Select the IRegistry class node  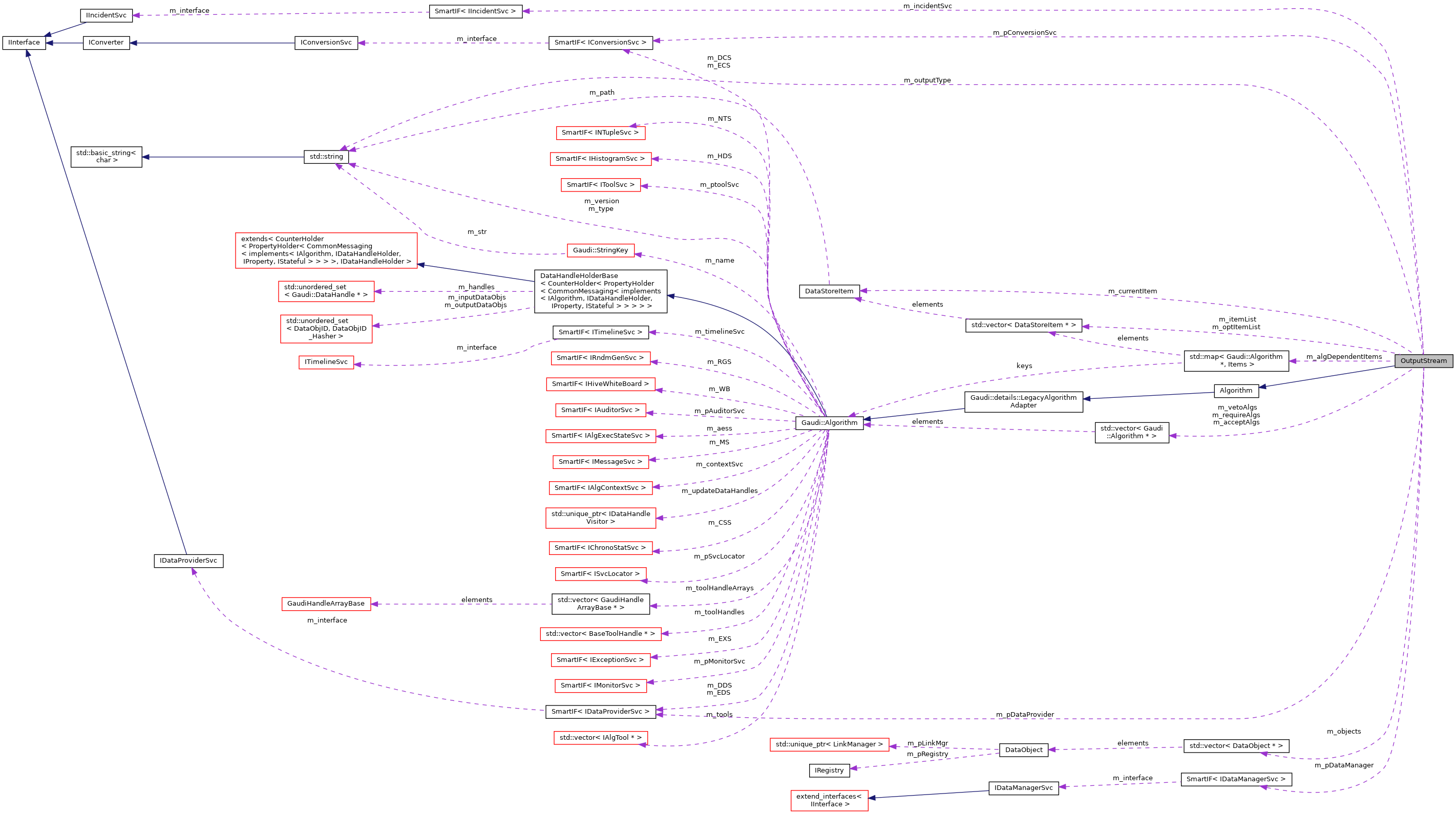coord(829,770)
